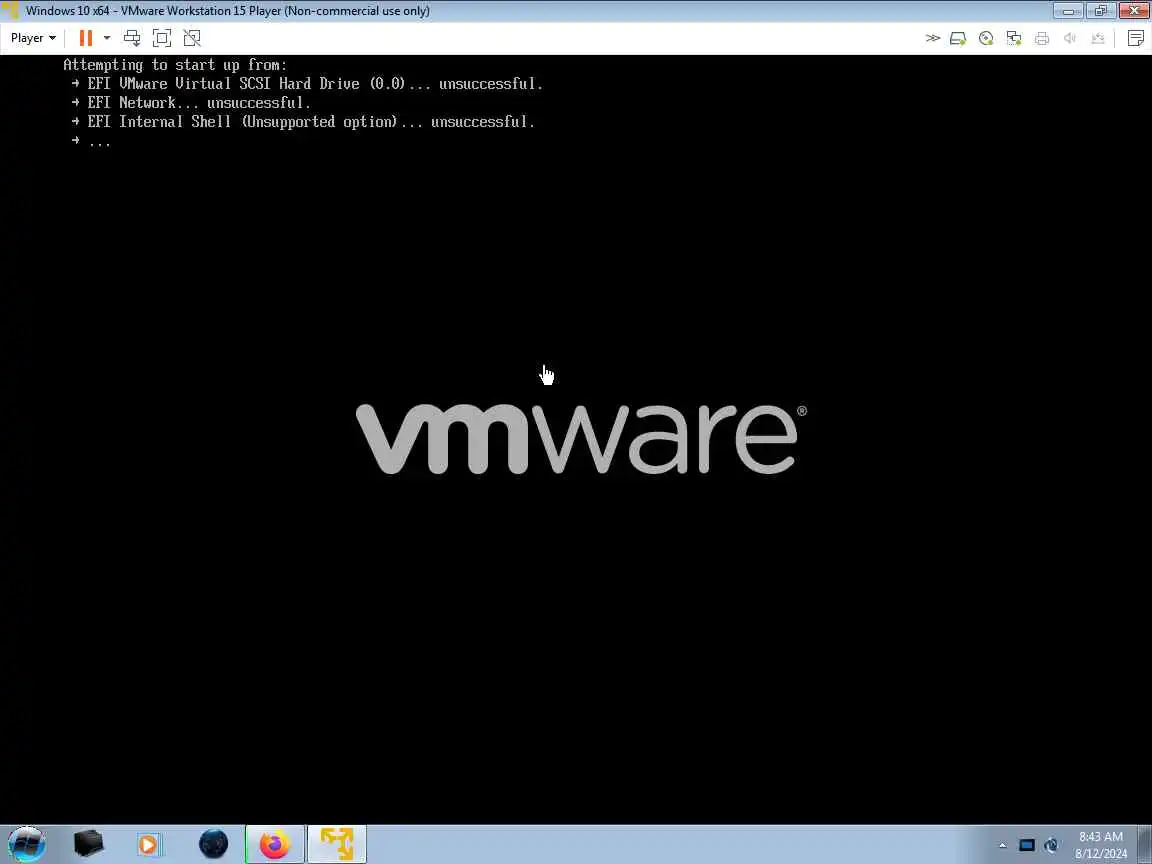
Task: Click the display tray icon
Action: tap(1026, 846)
